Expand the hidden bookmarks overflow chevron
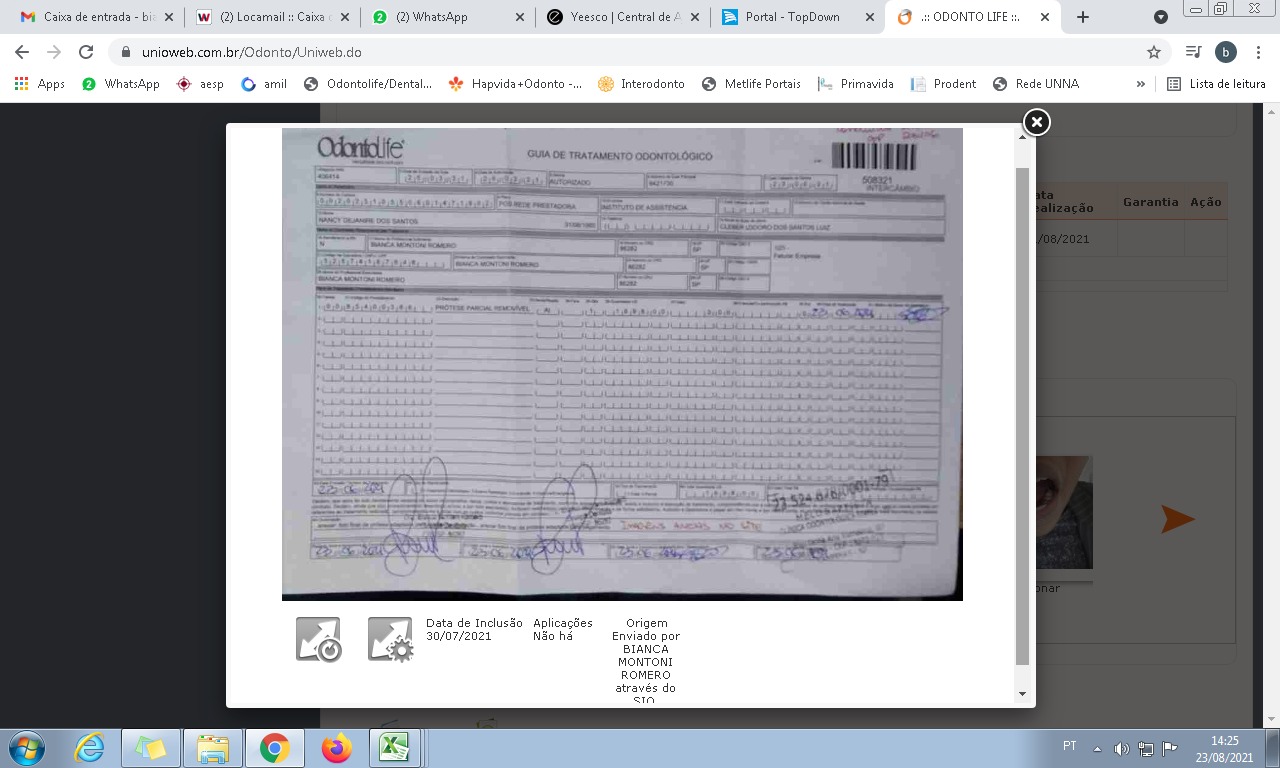The image size is (1280, 768). pos(1141,84)
